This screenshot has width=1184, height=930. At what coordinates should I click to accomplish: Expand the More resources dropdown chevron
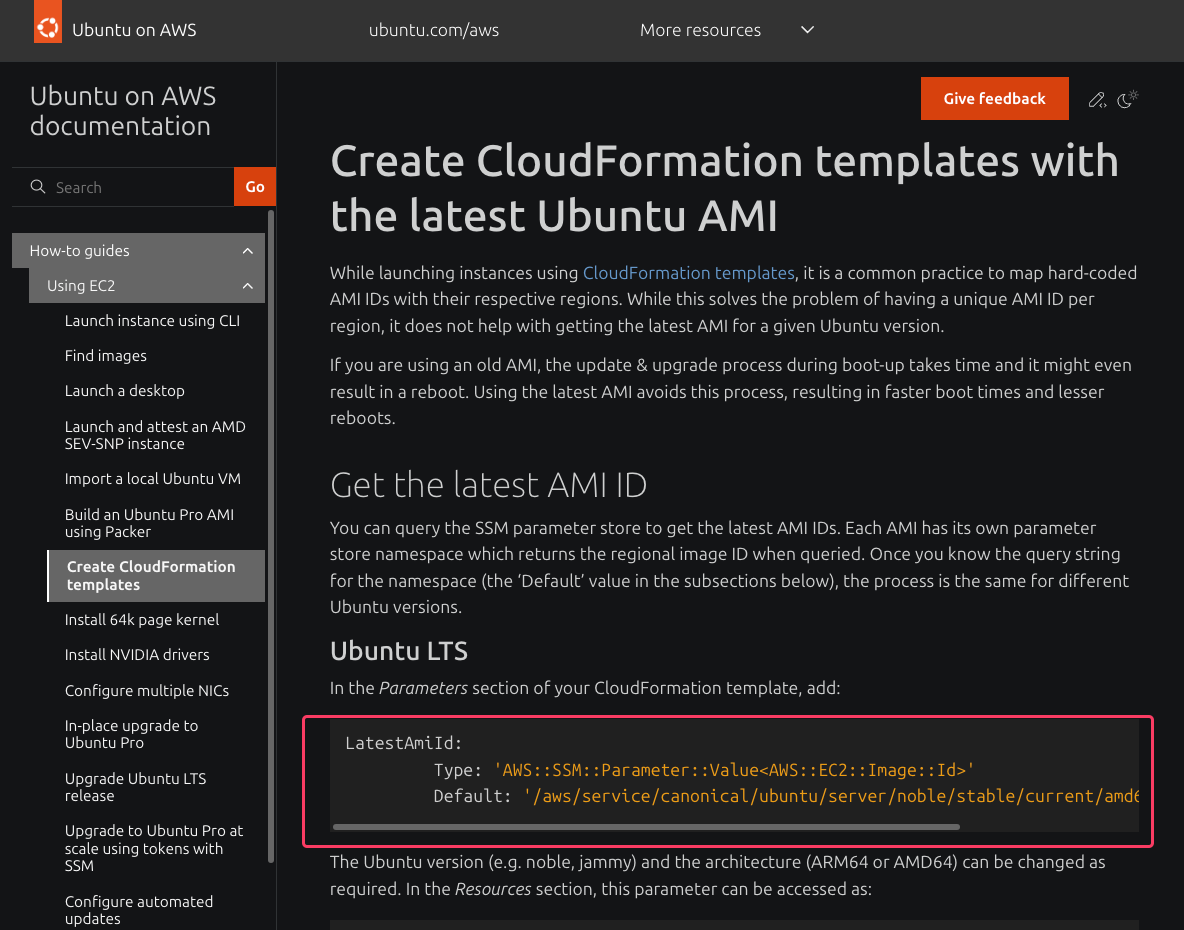808,30
